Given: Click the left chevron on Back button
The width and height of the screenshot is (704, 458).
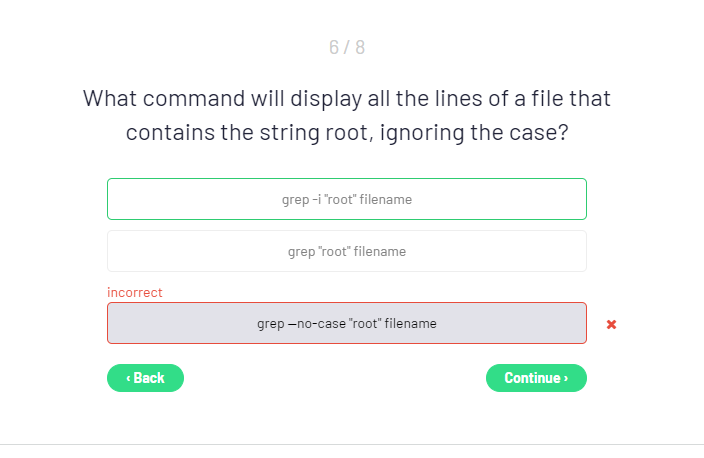Looking at the screenshot, I should 128,378.
